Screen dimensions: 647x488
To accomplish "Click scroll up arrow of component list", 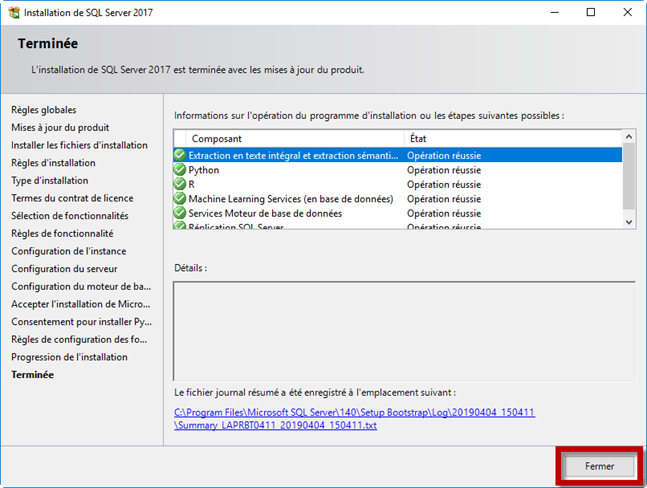I will (629, 137).
